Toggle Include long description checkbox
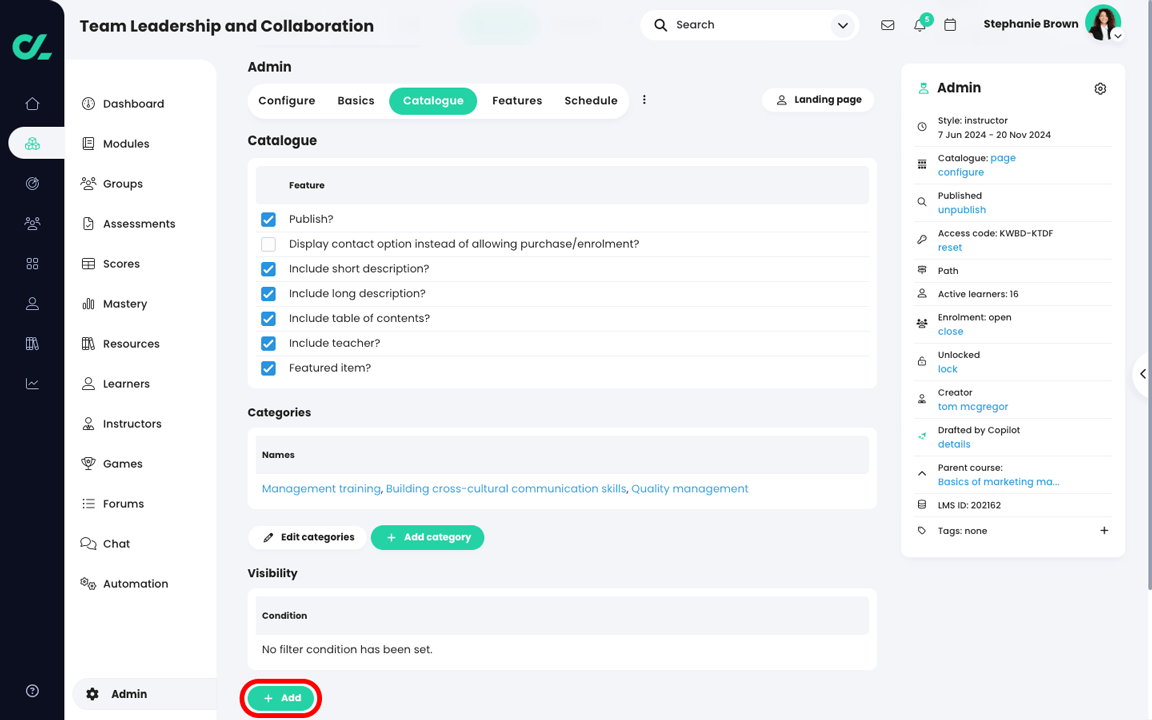 268,294
